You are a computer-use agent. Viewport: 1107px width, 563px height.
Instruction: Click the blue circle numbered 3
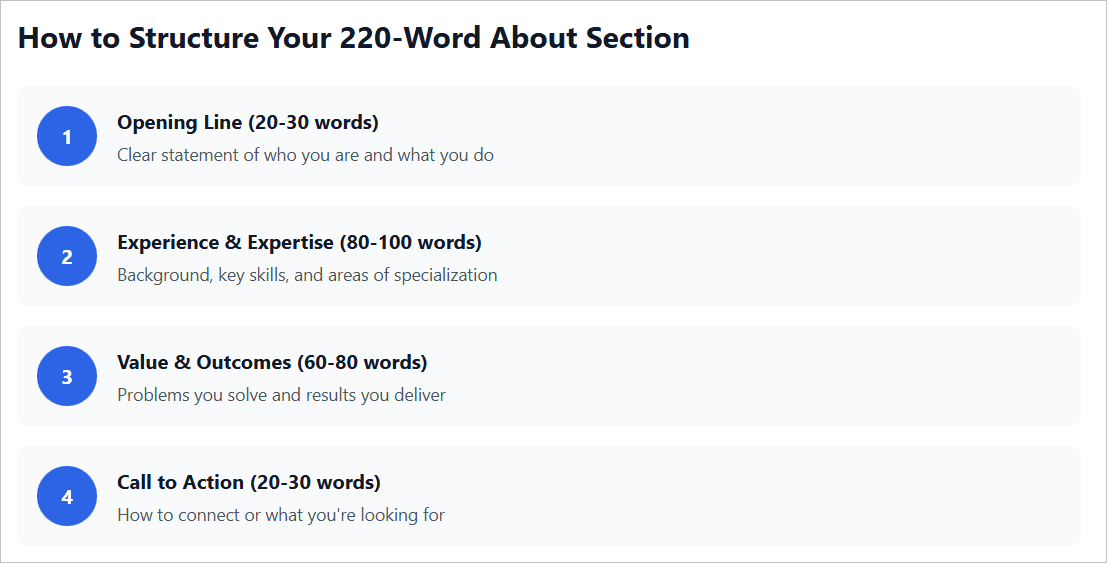pyautogui.click(x=67, y=376)
